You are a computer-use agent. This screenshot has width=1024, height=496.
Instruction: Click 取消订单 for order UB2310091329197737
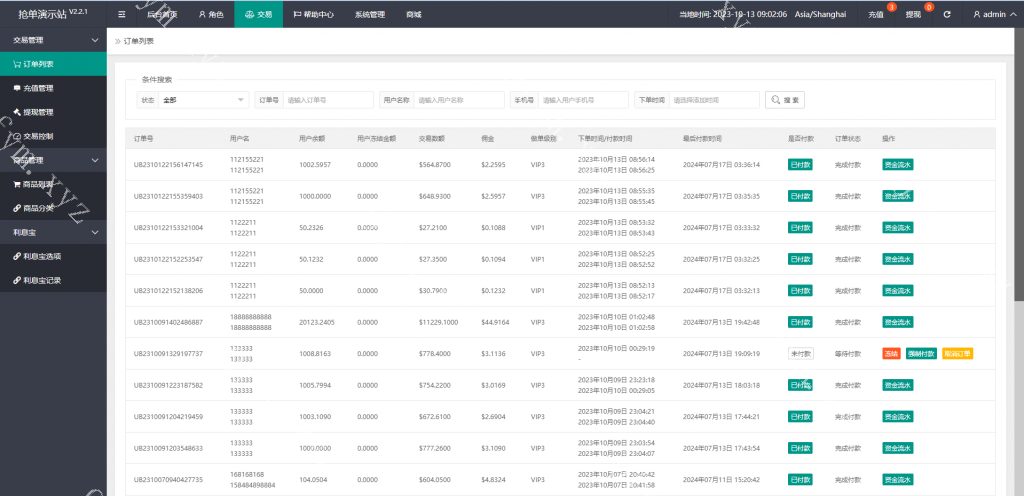(x=958, y=354)
